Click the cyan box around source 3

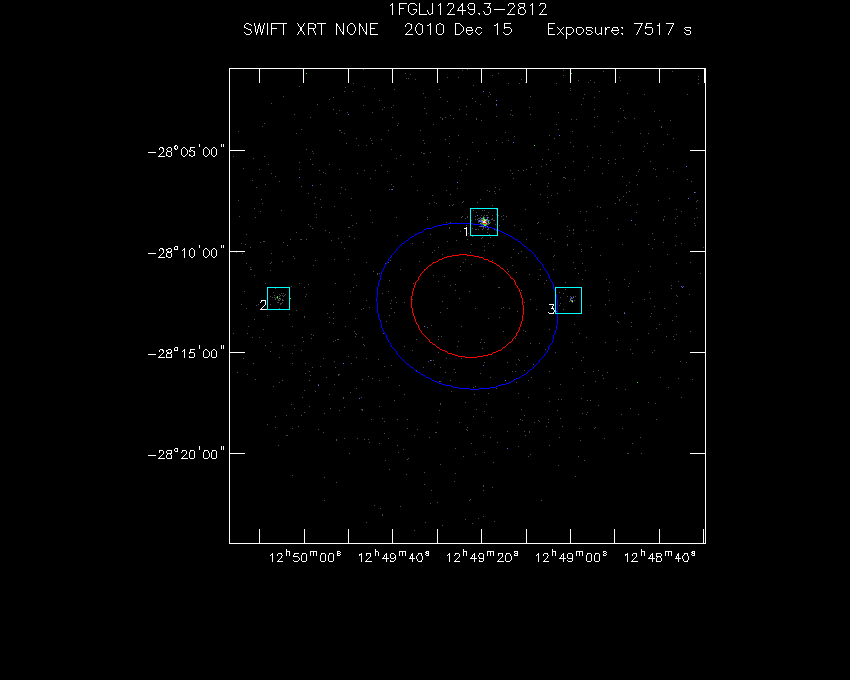pyautogui.click(x=569, y=300)
